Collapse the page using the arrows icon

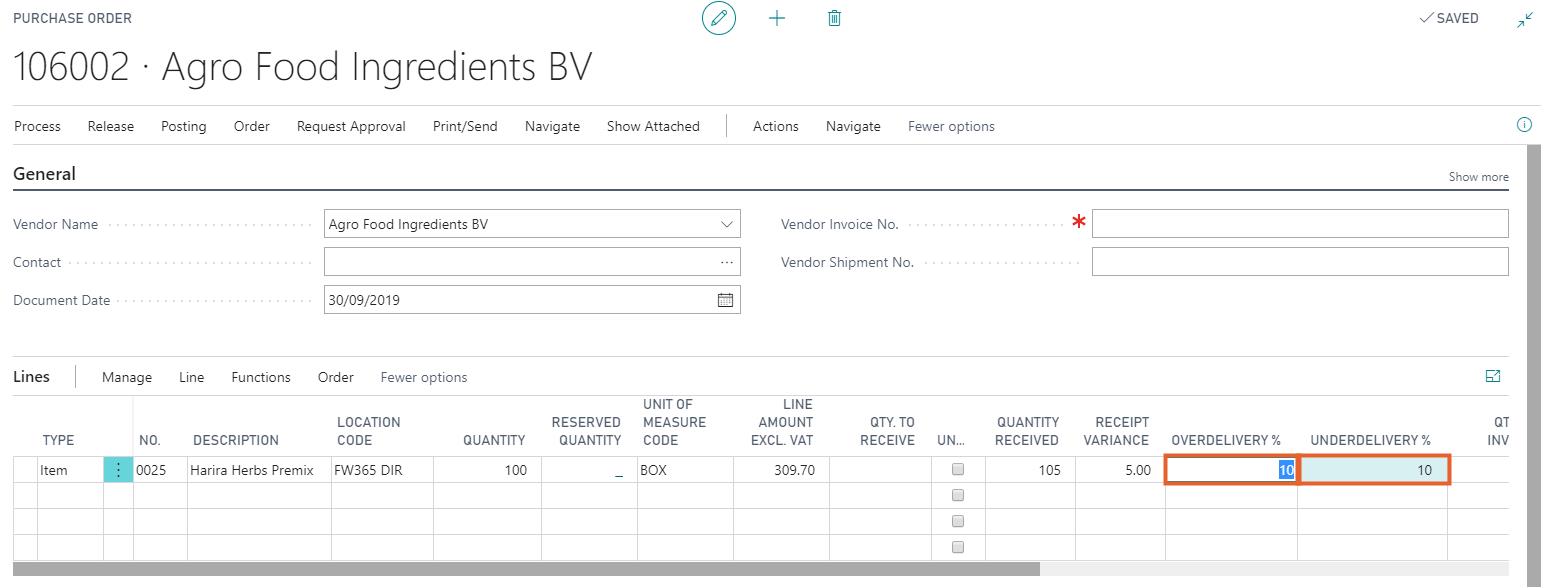(1524, 20)
